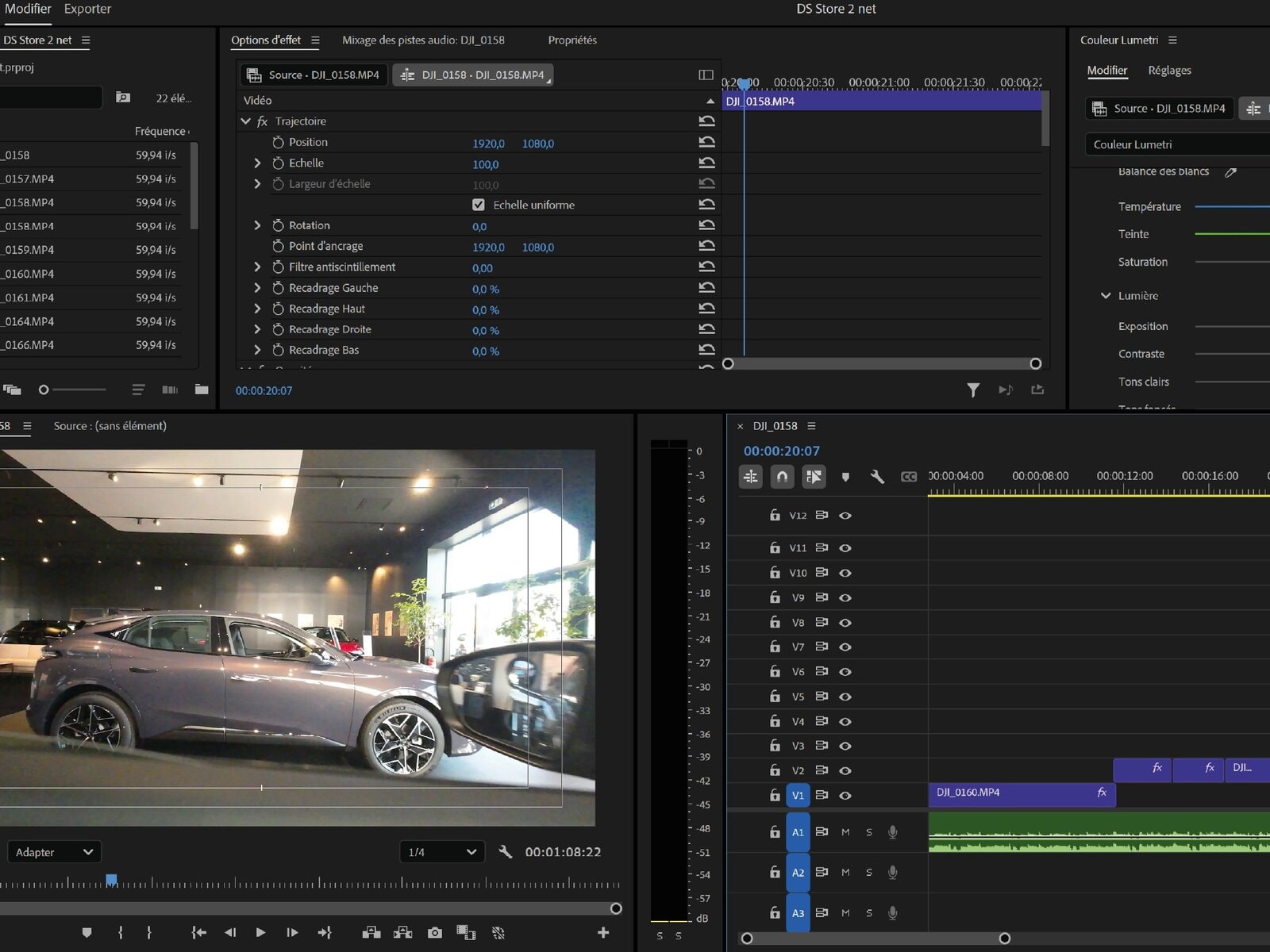Toggle linked selection in timeline
The width and height of the screenshot is (1270, 952).
[814, 477]
